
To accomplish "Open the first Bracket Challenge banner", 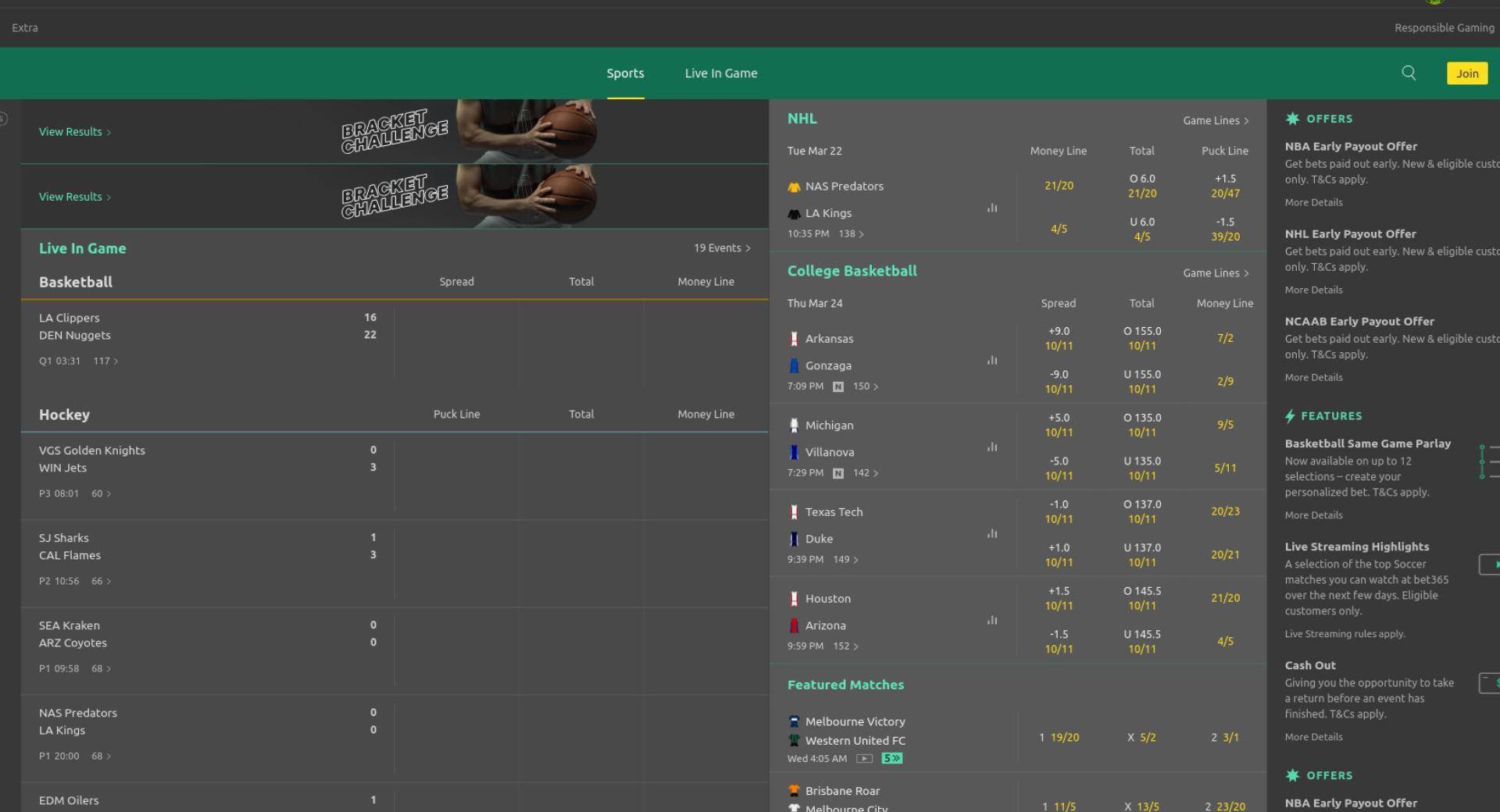I will click(395, 131).
